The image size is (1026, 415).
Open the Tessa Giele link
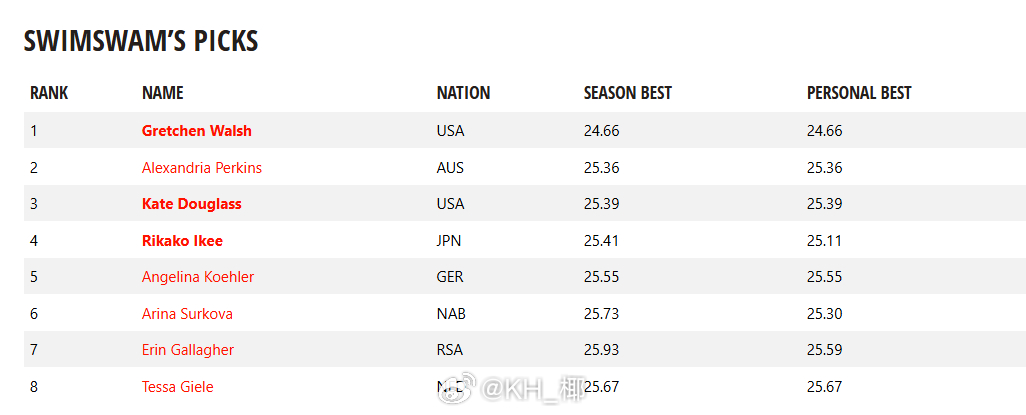point(177,387)
